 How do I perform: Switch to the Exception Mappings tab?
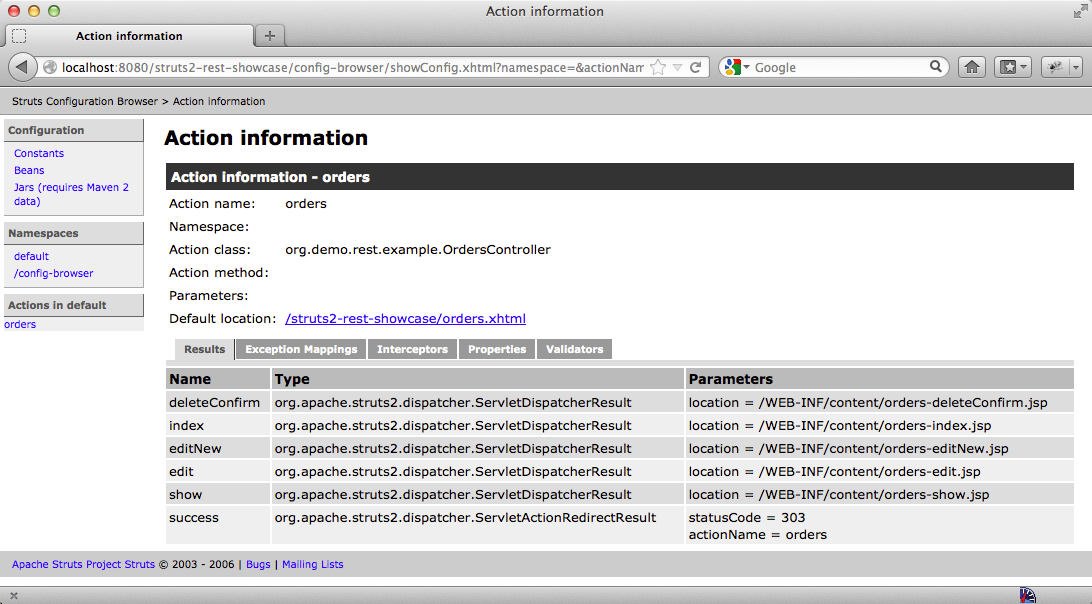[301, 349]
